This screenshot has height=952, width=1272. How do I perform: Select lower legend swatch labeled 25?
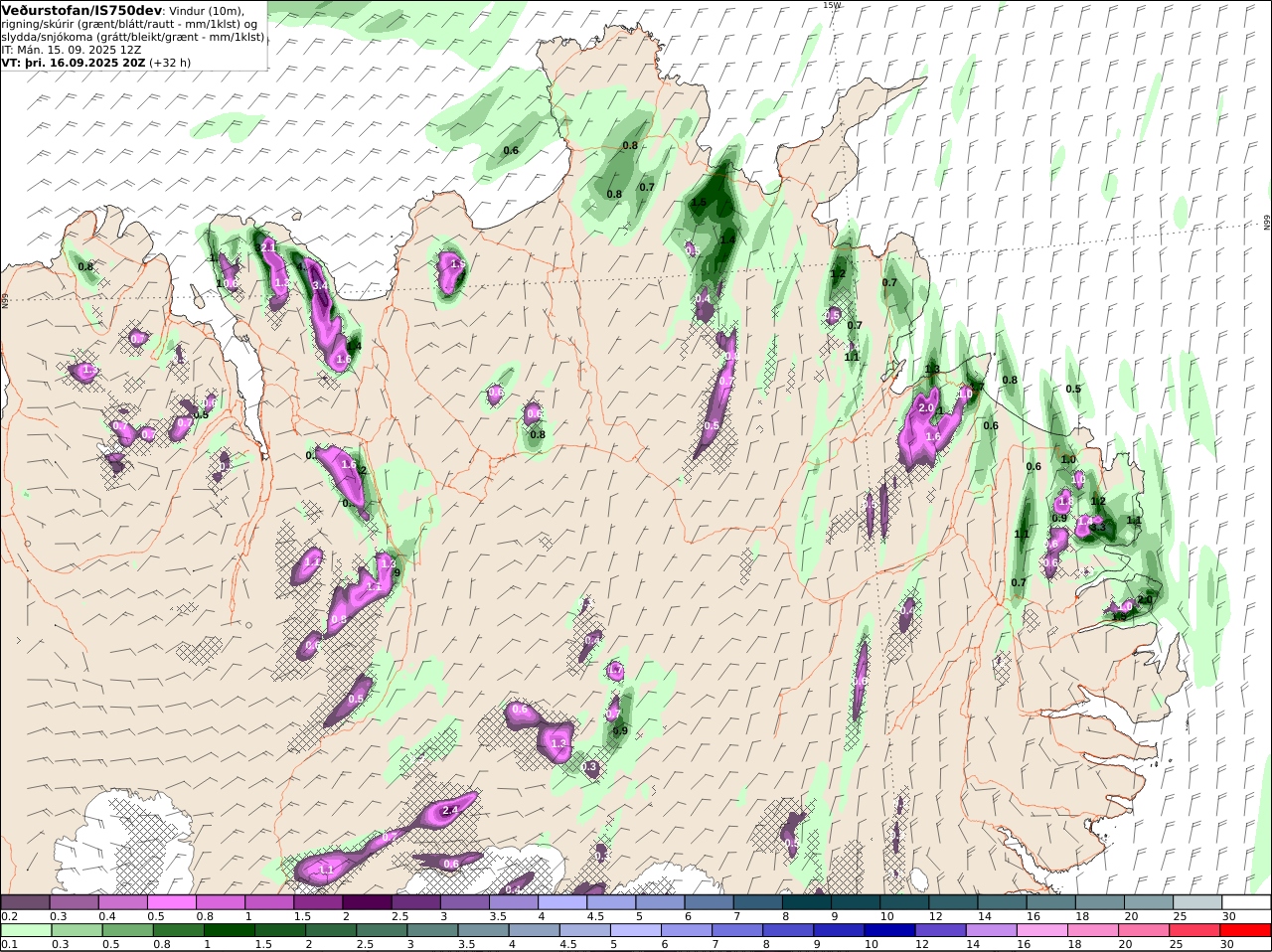click(x=1194, y=930)
